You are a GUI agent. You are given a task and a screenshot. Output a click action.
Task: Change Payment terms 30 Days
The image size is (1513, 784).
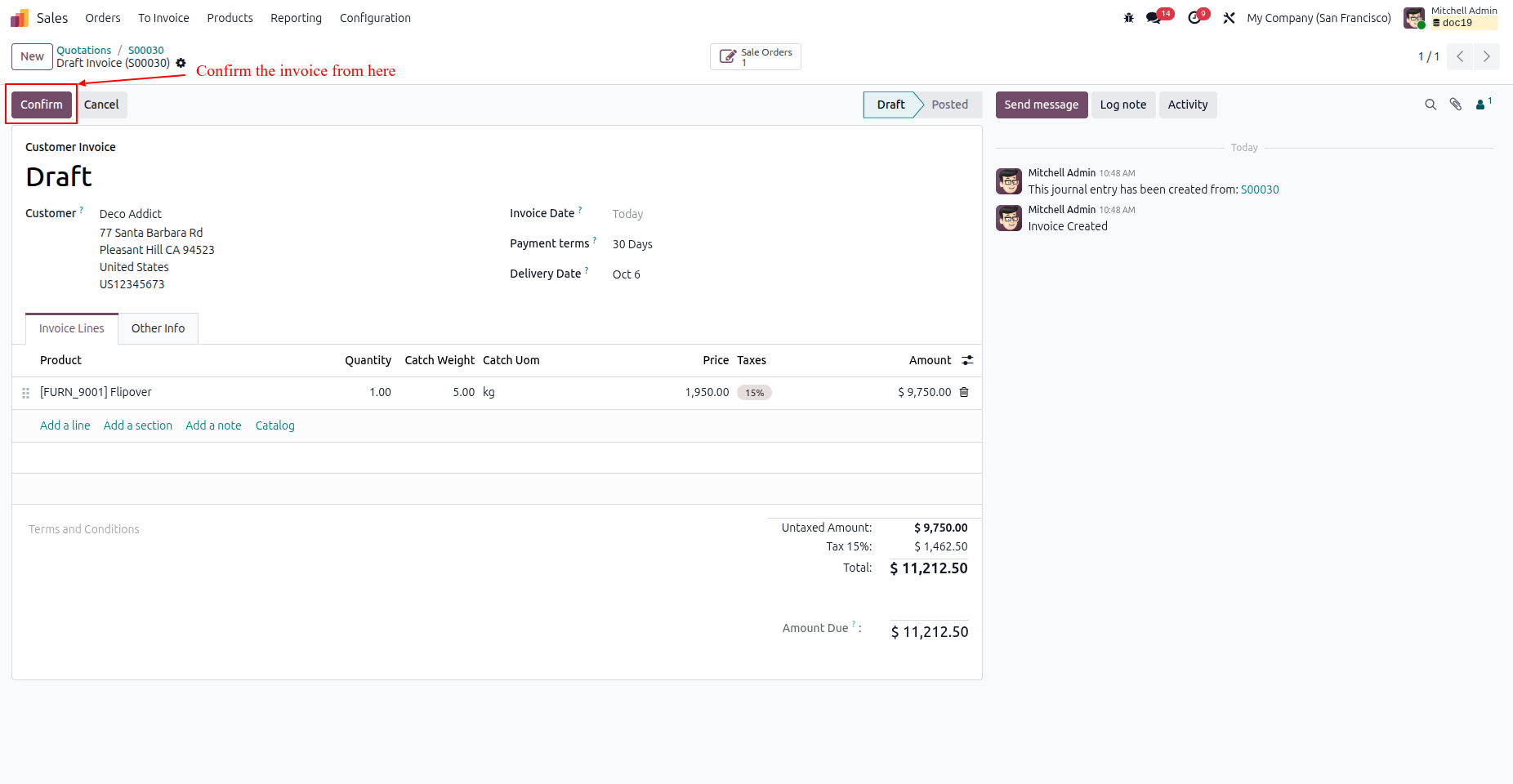[x=632, y=244]
